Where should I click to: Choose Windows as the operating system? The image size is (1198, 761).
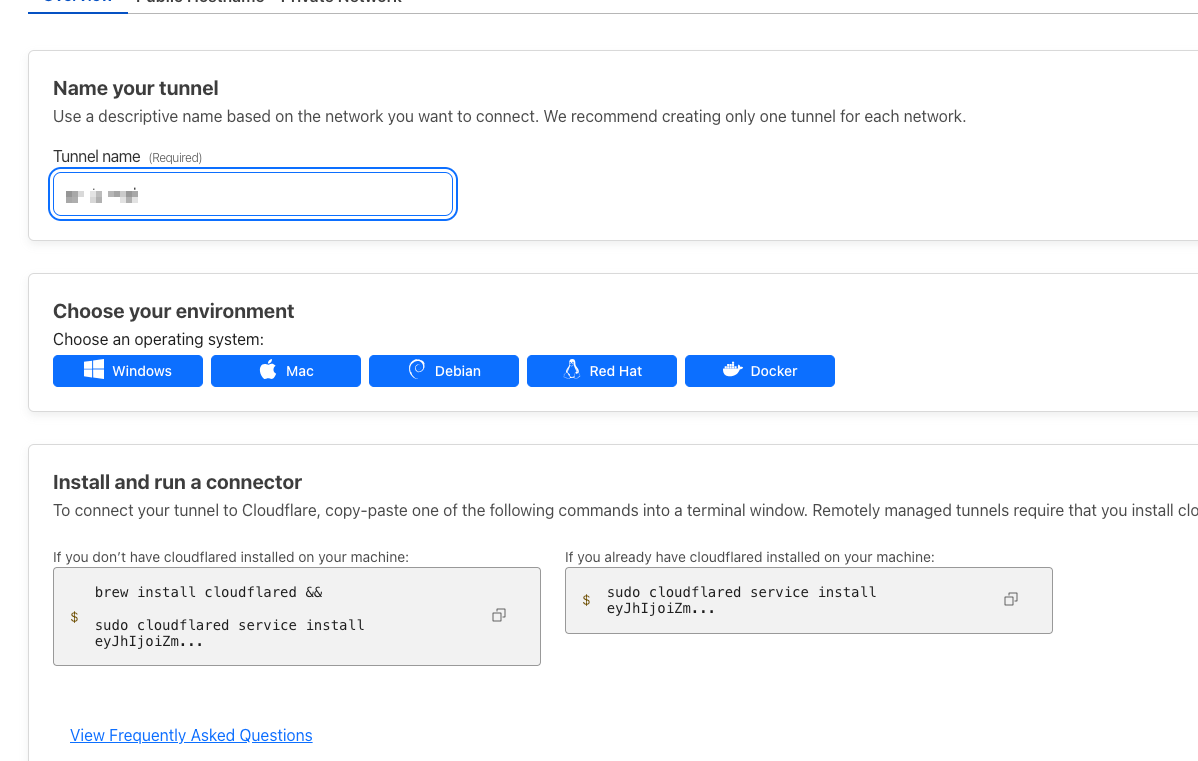(128, 371)
